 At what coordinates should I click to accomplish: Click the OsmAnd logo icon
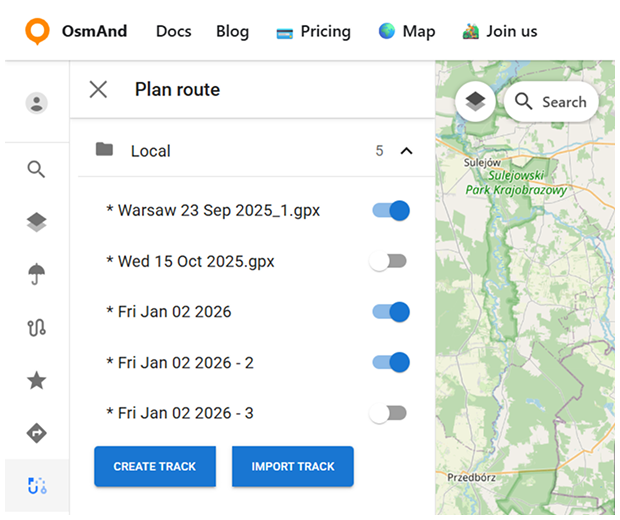tap(37, 31)
